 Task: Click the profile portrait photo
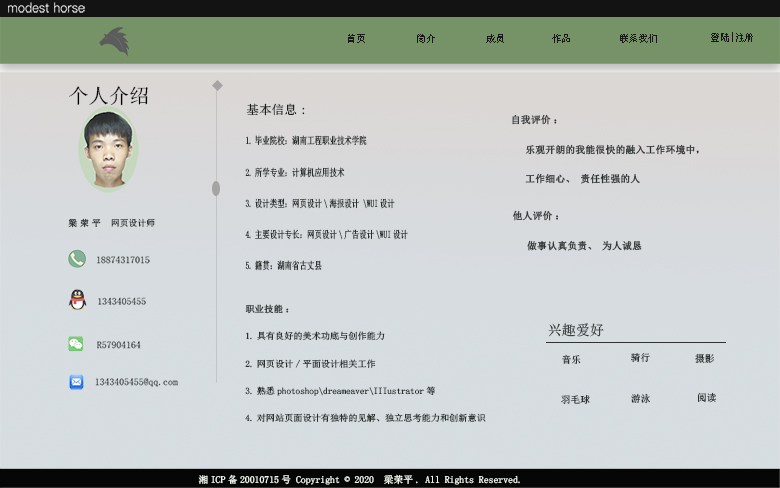[108, 151]
